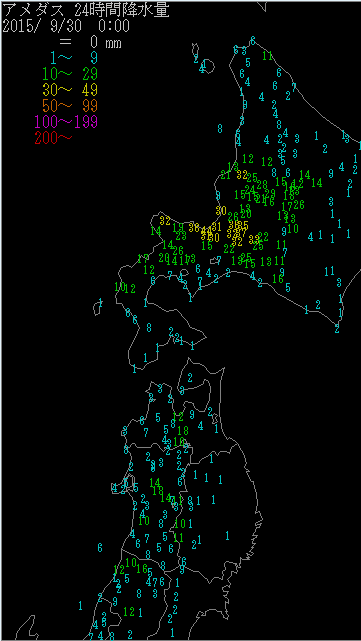361x641 pixels.
Task: Select the yellow 44 rainfall reading
Action: tap(207, 231)
